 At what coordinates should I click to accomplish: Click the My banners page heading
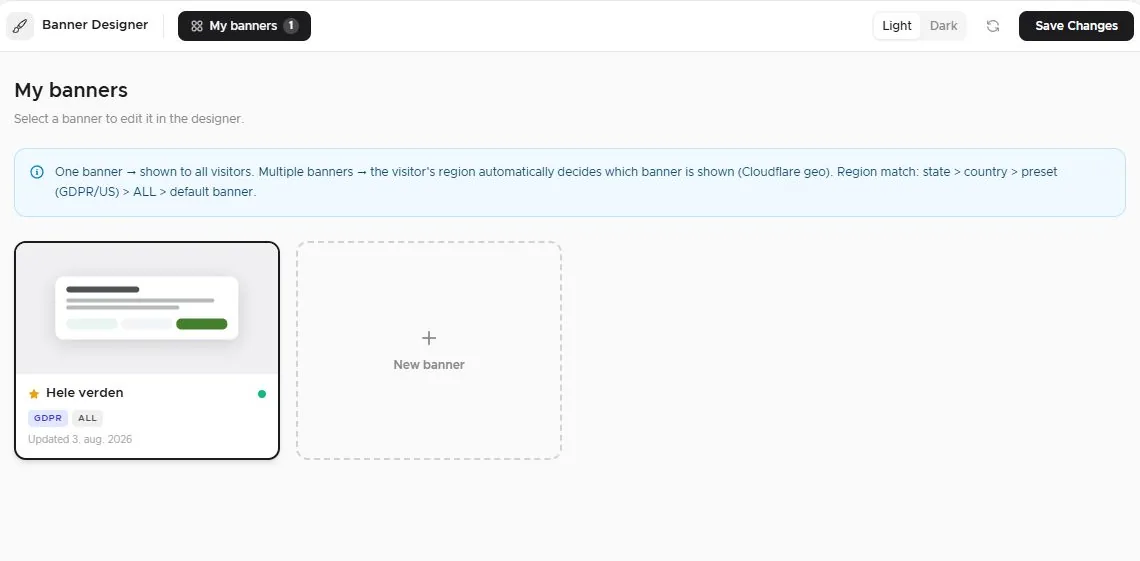71,90
